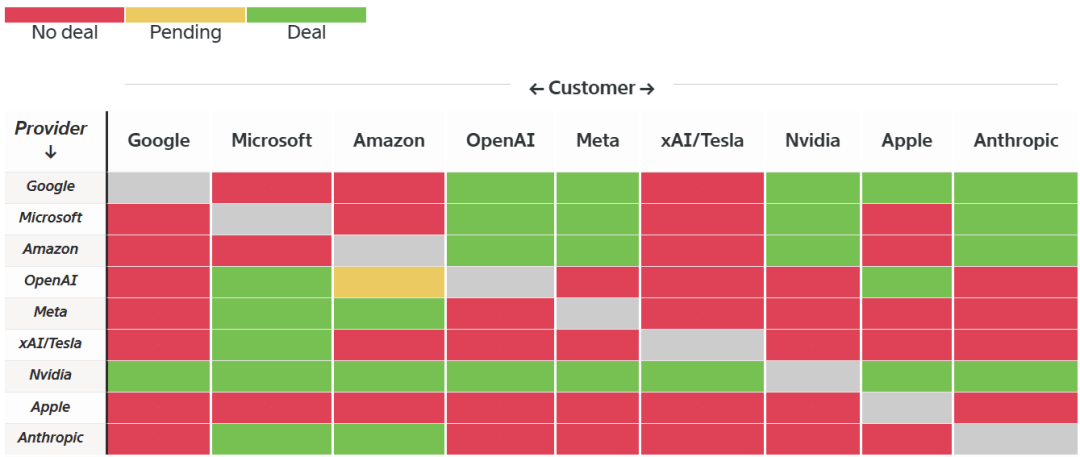The image size is (1080, 457).
Task: Click the Anthropic provider to Microsoft customer cell
Action: (x=271, y=439)
